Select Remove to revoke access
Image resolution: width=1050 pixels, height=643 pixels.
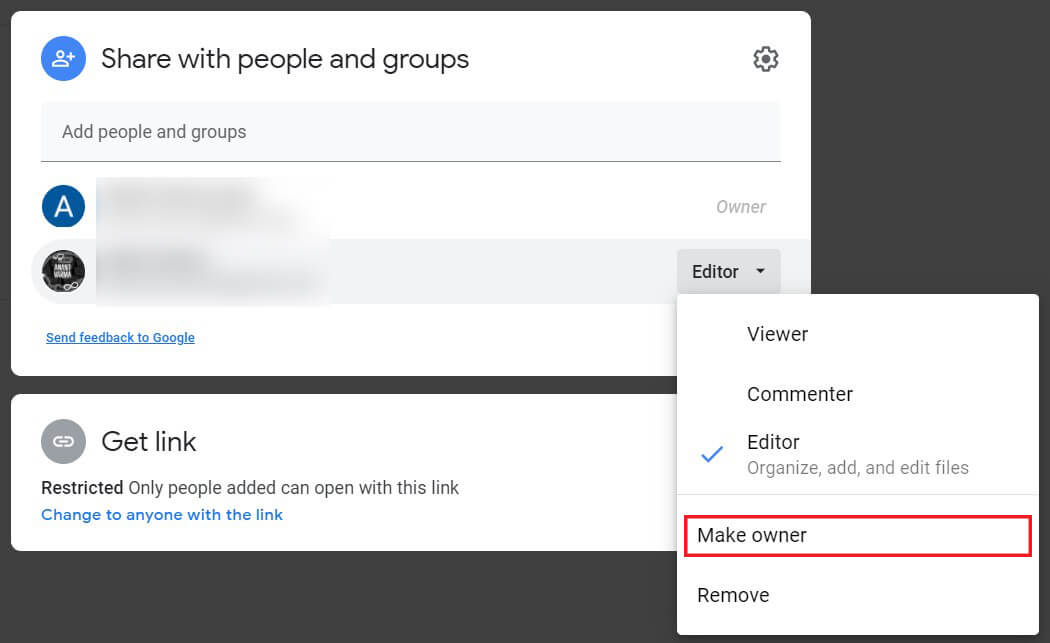tap(733, 595)
